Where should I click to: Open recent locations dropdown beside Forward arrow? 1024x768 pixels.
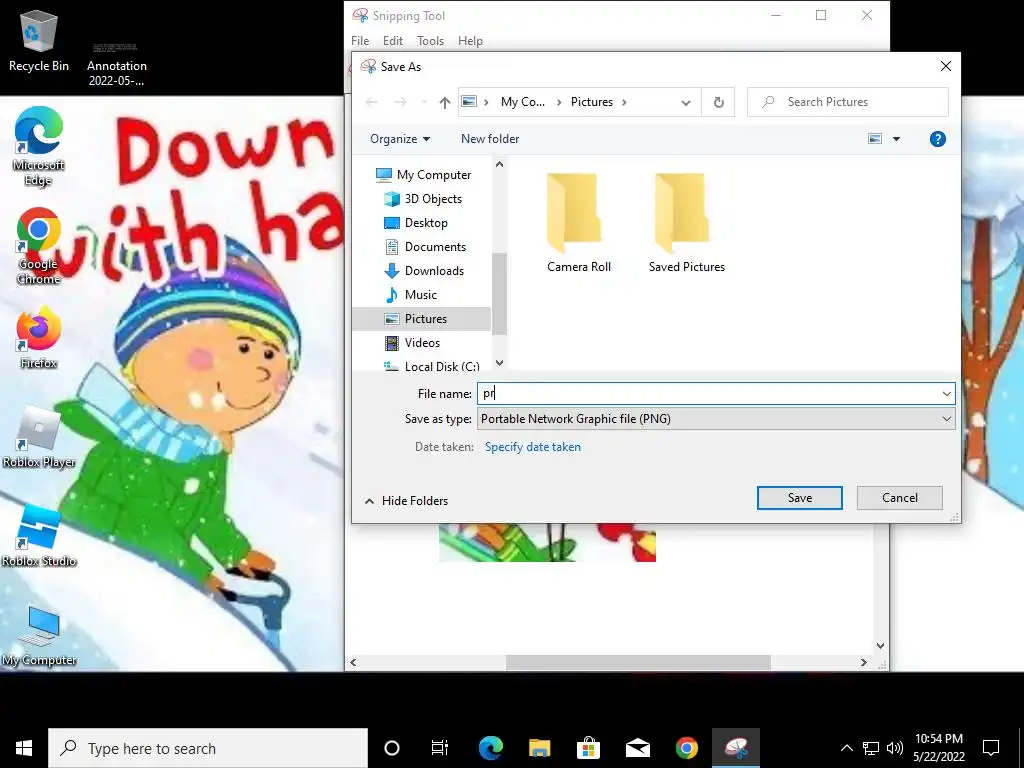[x=424, y=102]
